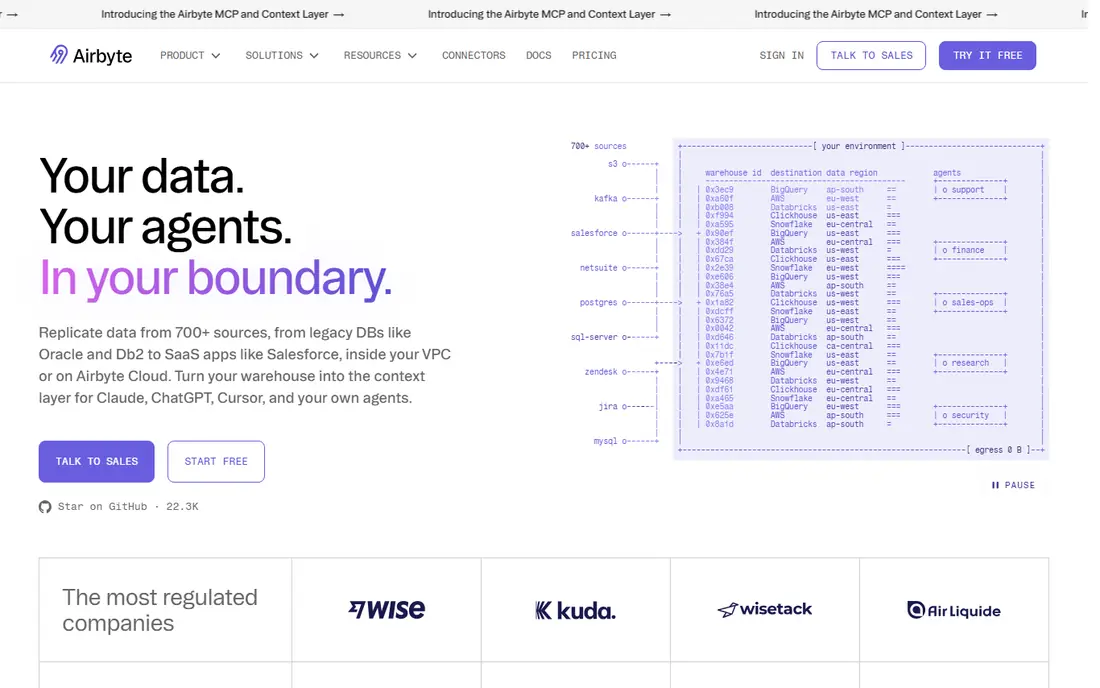Click 'The most regulated companies' text

(160, 610)
